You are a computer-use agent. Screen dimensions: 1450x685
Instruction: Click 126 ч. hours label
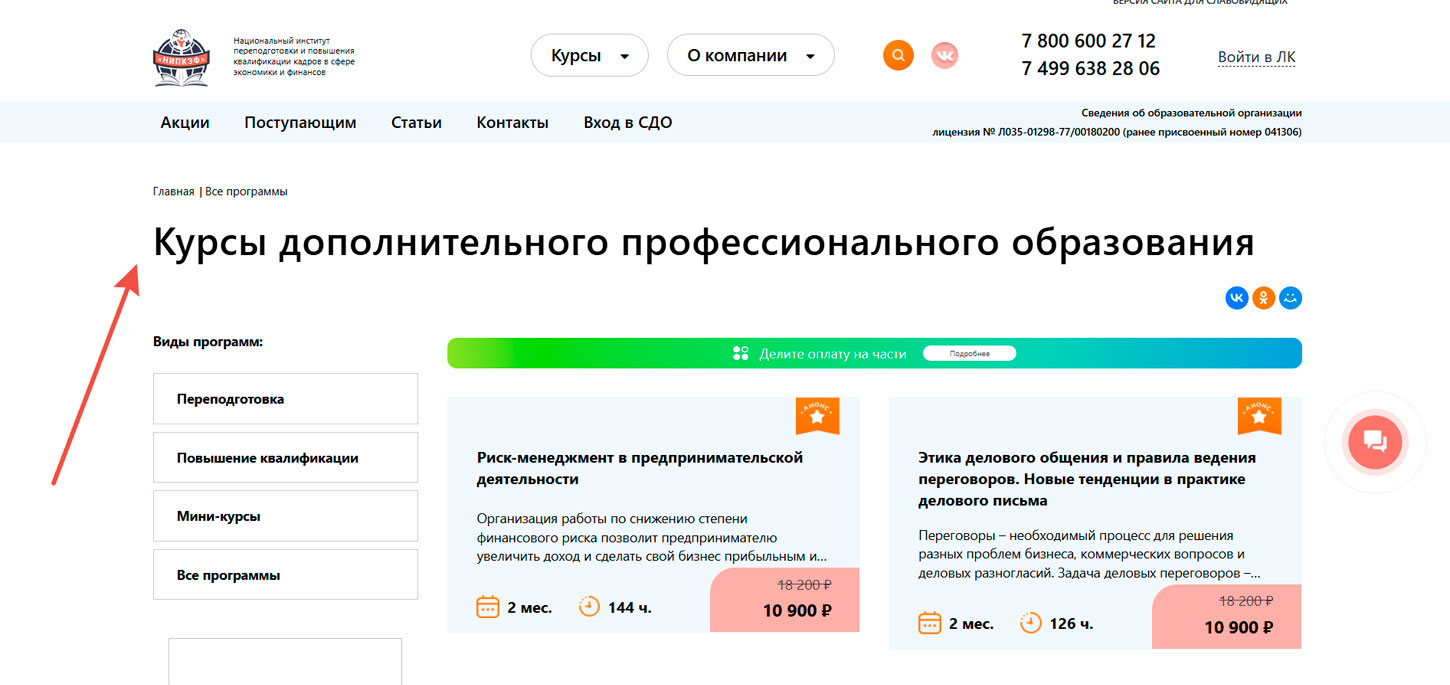[x=1071, y=623]
